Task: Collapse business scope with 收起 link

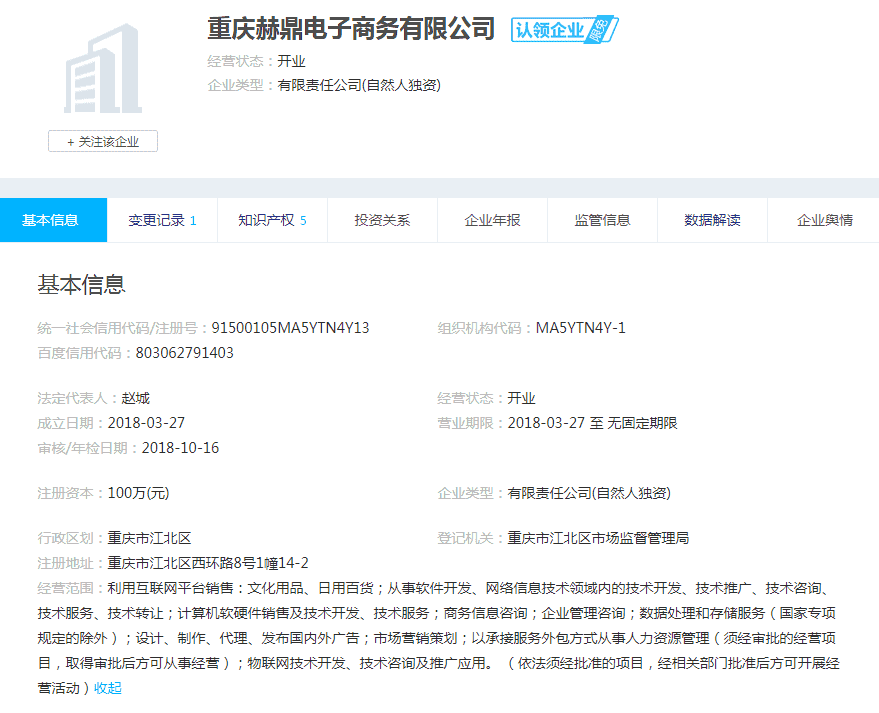Action: click(108, 688)
